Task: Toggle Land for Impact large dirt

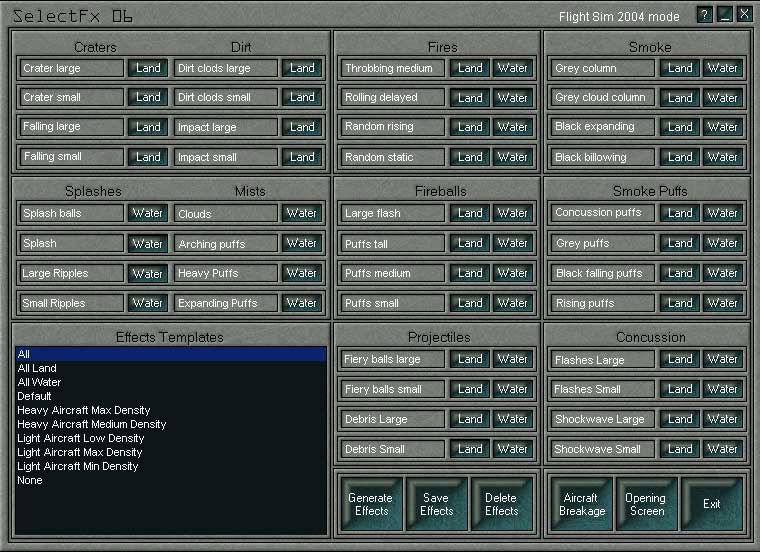Action: coord(302,127)
